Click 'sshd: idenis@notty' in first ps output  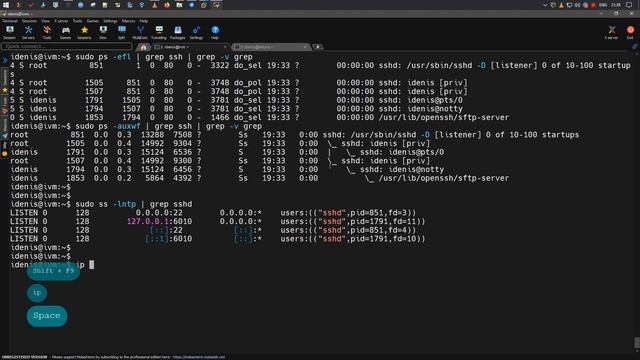tap(421, 109)
